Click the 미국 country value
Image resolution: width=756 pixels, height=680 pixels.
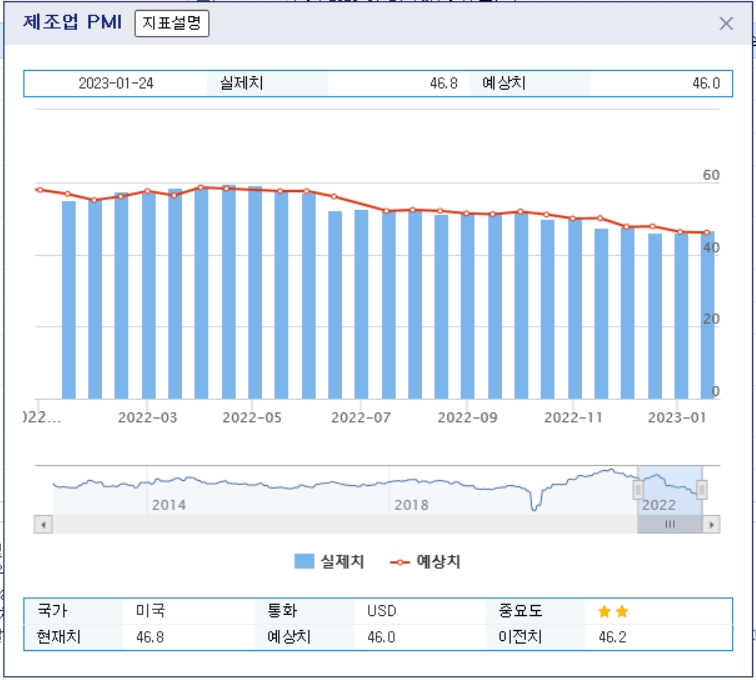[x=150, y=611]
